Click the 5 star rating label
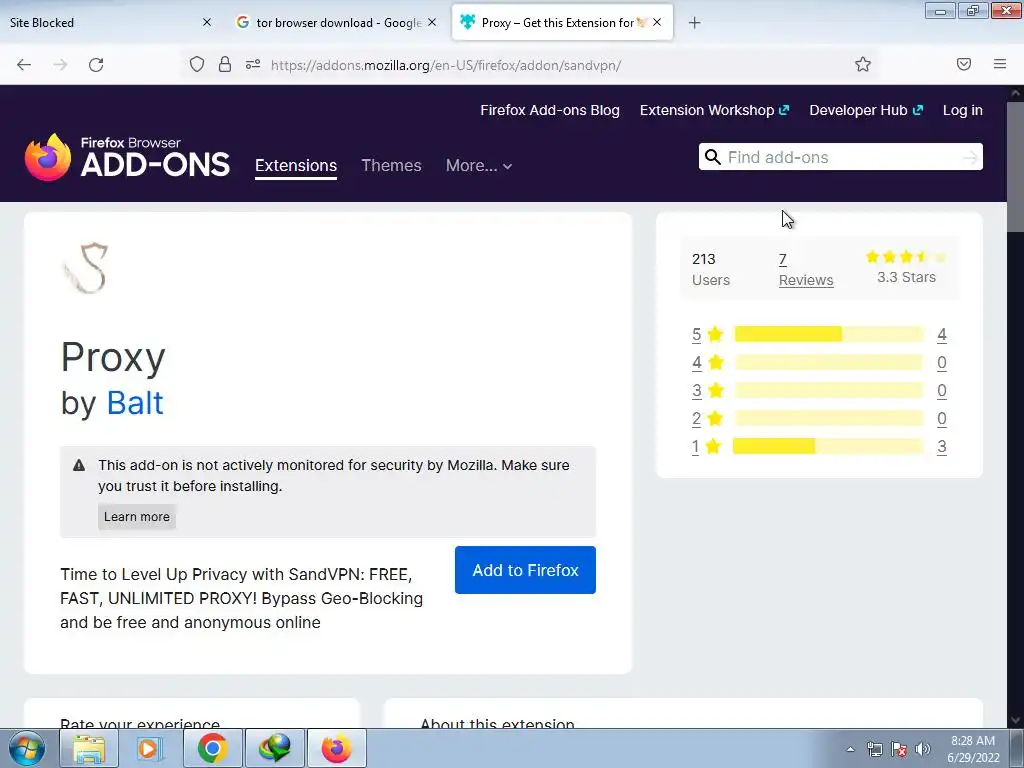This screenshot has width=1024, height=768. click(x=708, y=334)
